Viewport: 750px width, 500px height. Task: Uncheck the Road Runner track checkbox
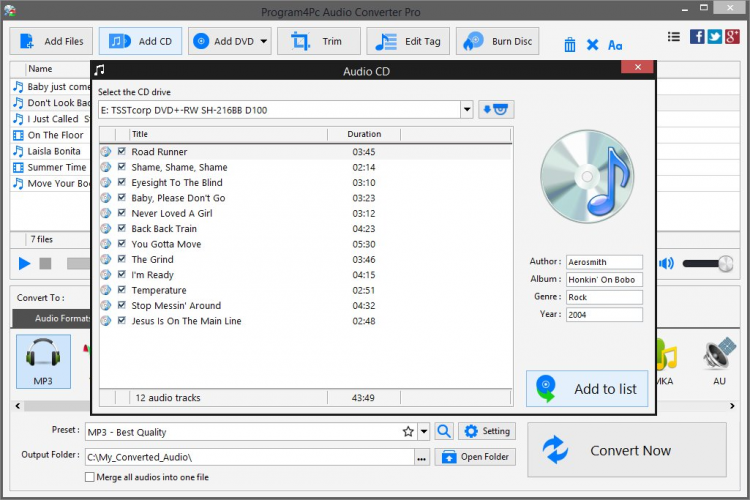pos(121,151)
